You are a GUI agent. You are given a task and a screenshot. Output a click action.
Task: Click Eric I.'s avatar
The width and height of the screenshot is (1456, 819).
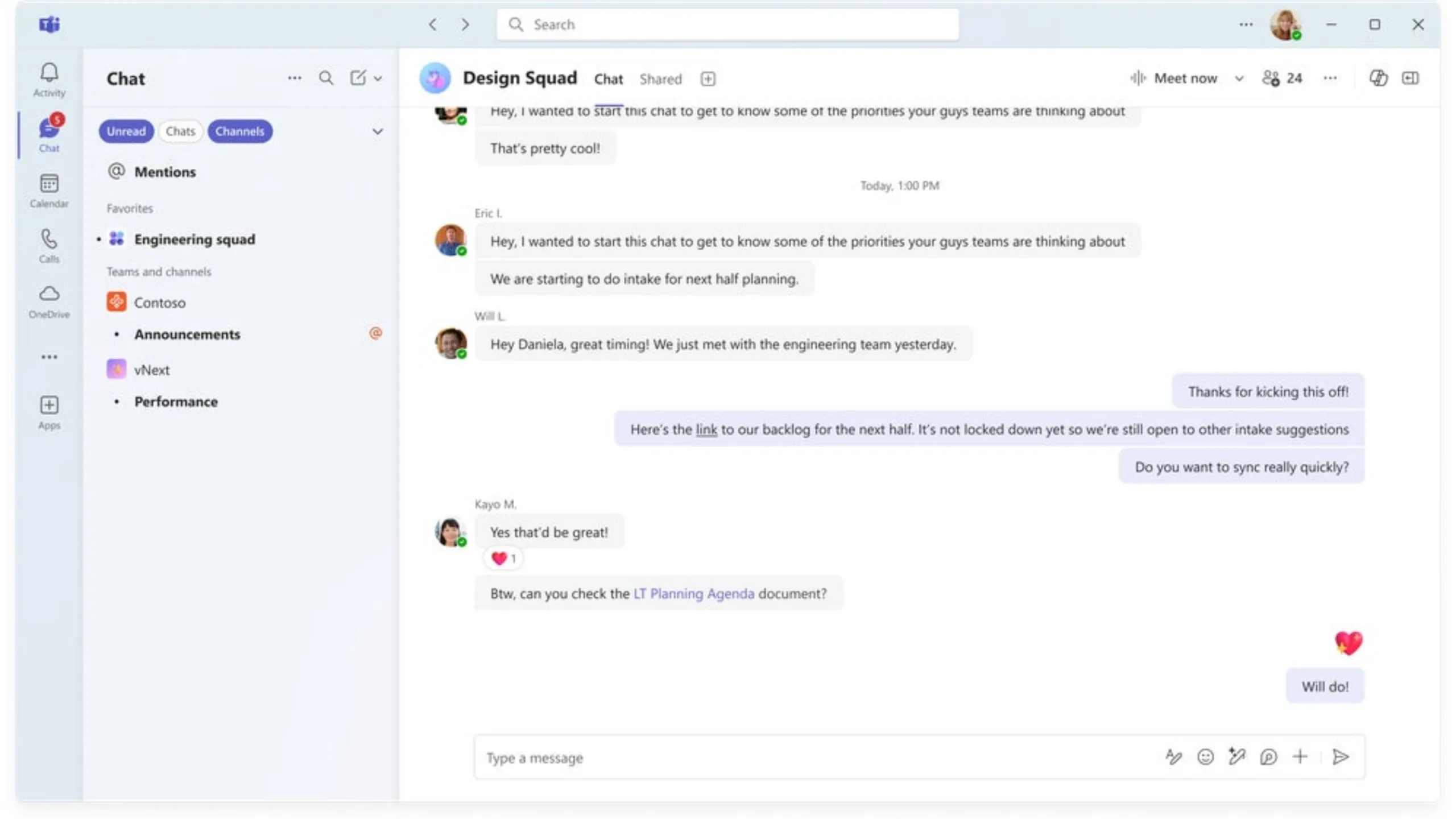tap(450, 240)
